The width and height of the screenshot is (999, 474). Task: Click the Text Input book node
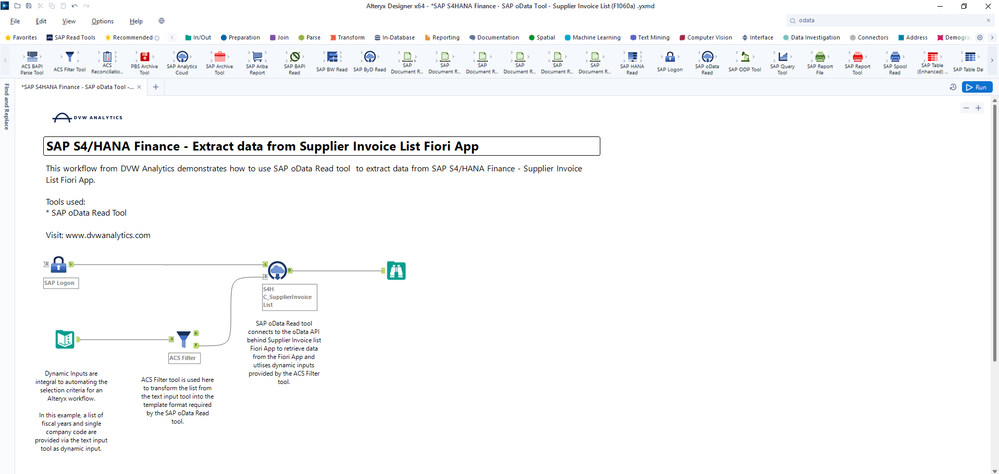coord(65,340)
